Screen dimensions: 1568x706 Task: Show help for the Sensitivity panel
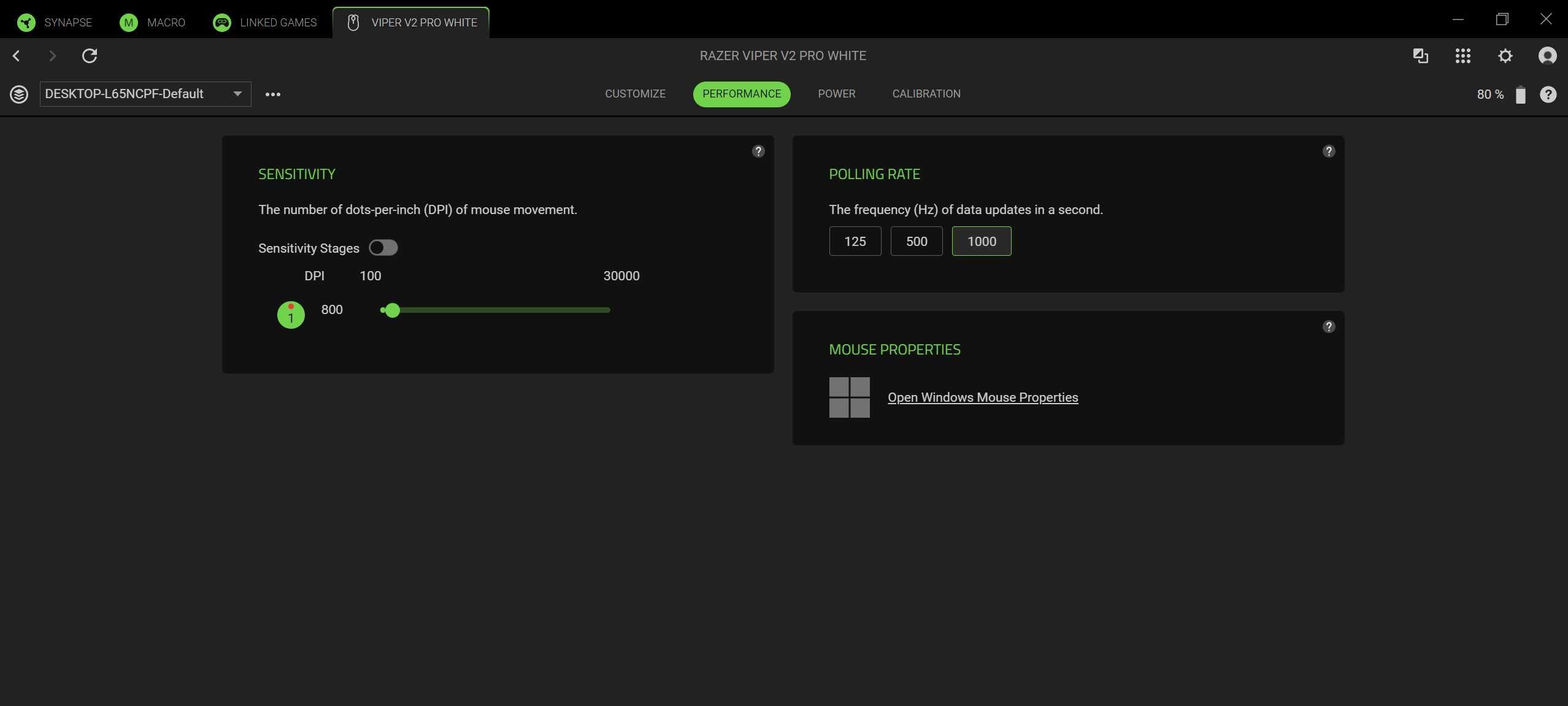[758, 152]
